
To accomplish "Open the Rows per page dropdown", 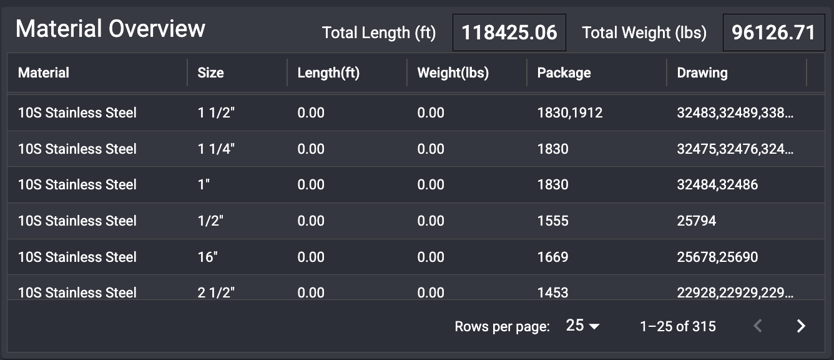I will [582, 325].
